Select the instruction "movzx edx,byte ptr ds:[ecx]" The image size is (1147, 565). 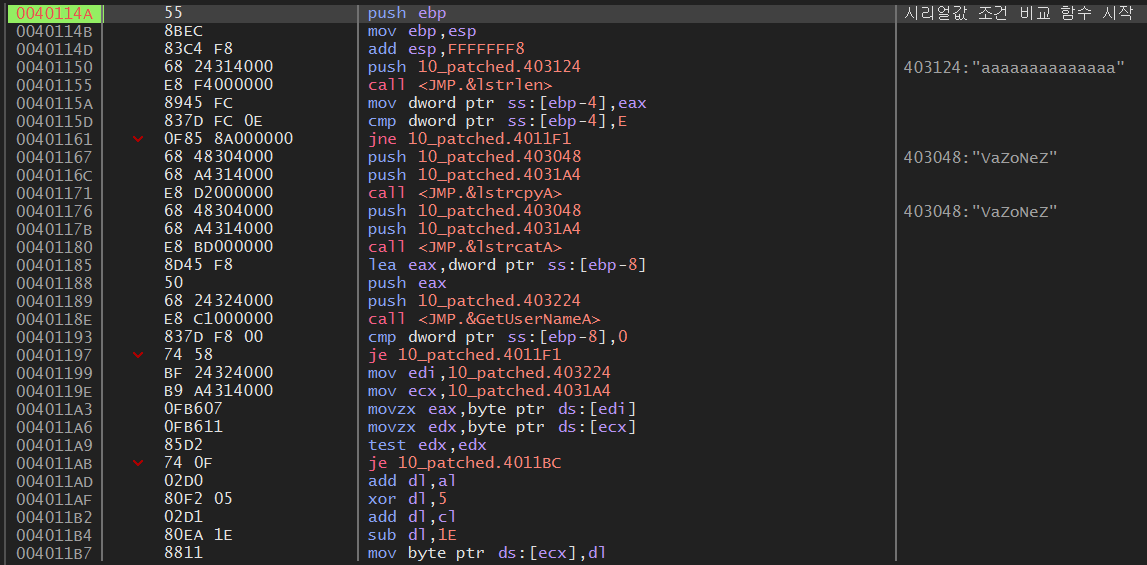tap(502, 427)
